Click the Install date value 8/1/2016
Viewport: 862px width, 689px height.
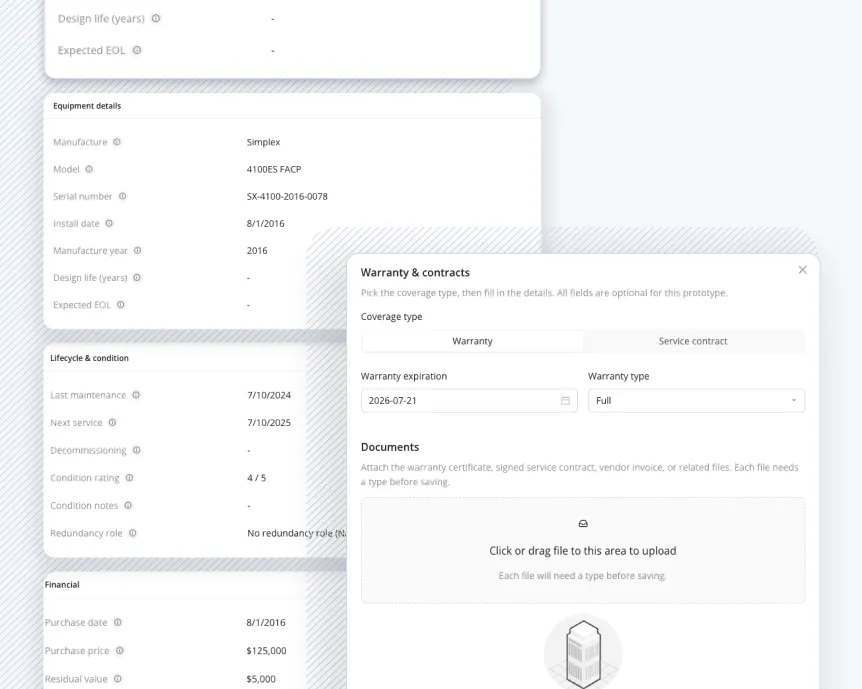266,223
